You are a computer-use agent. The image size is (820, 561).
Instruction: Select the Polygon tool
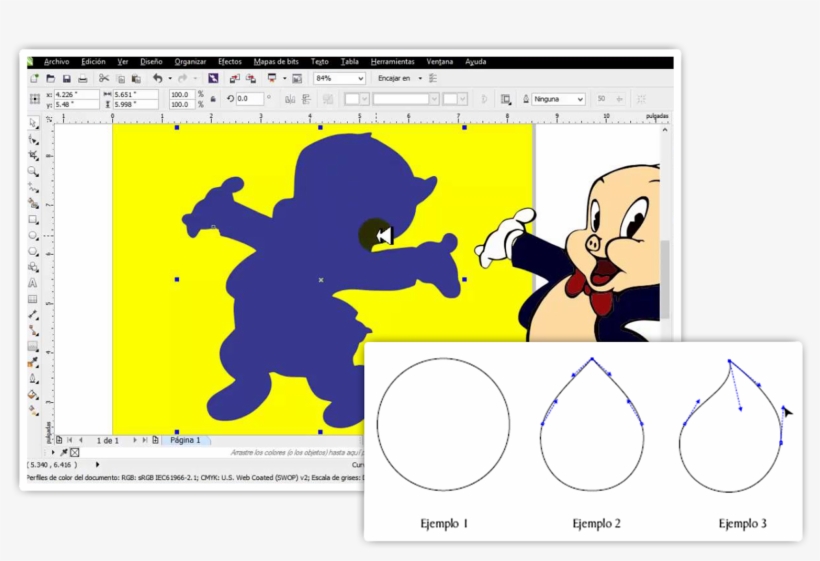click(x=33, y=251)
